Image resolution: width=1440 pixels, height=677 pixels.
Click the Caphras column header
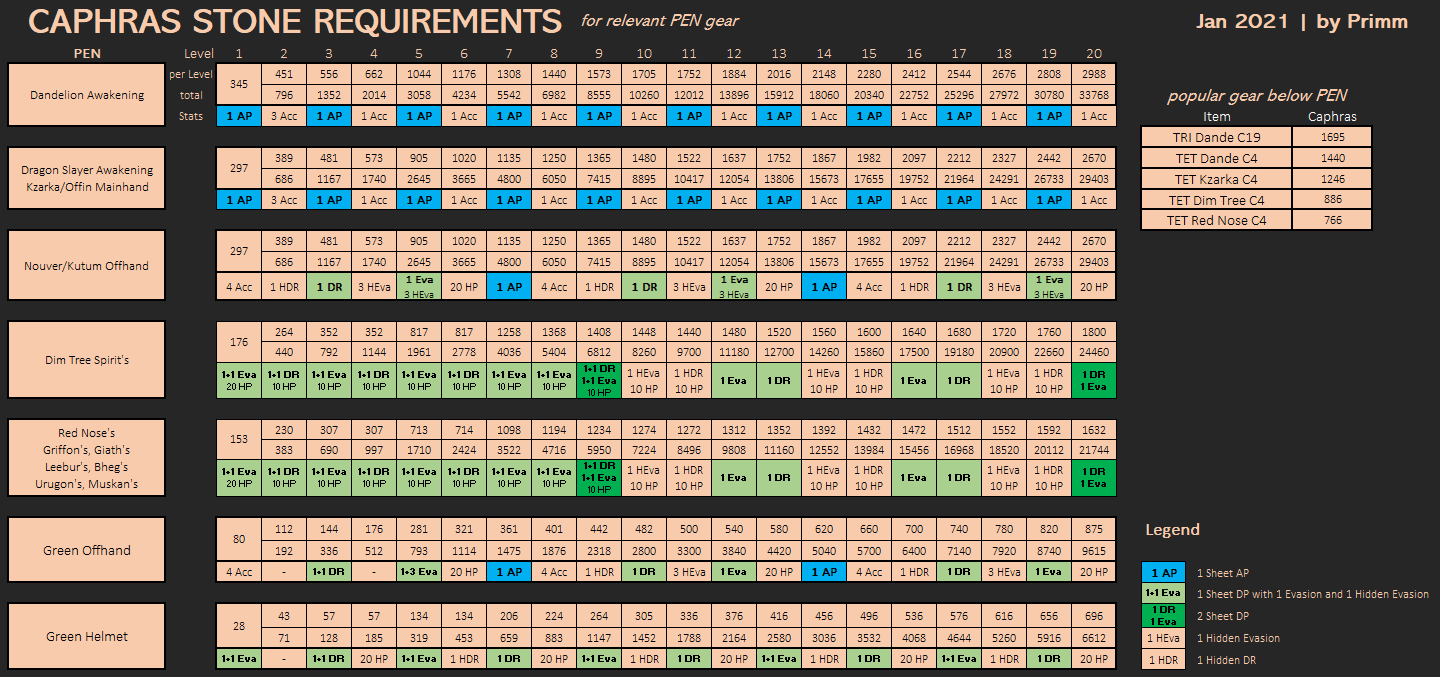point(1331,117)
